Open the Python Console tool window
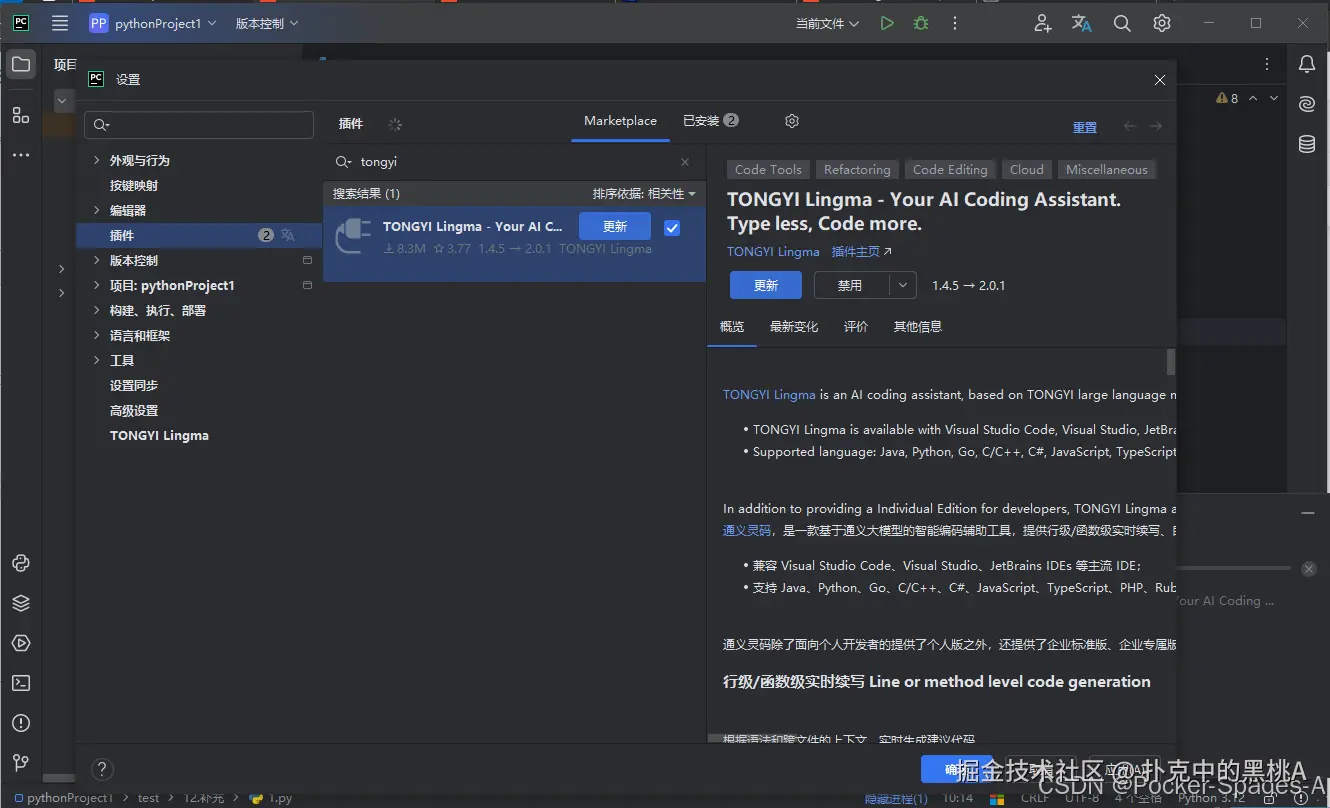The height and width of the screenshot is (808, 1330). [x=20, y=563]
